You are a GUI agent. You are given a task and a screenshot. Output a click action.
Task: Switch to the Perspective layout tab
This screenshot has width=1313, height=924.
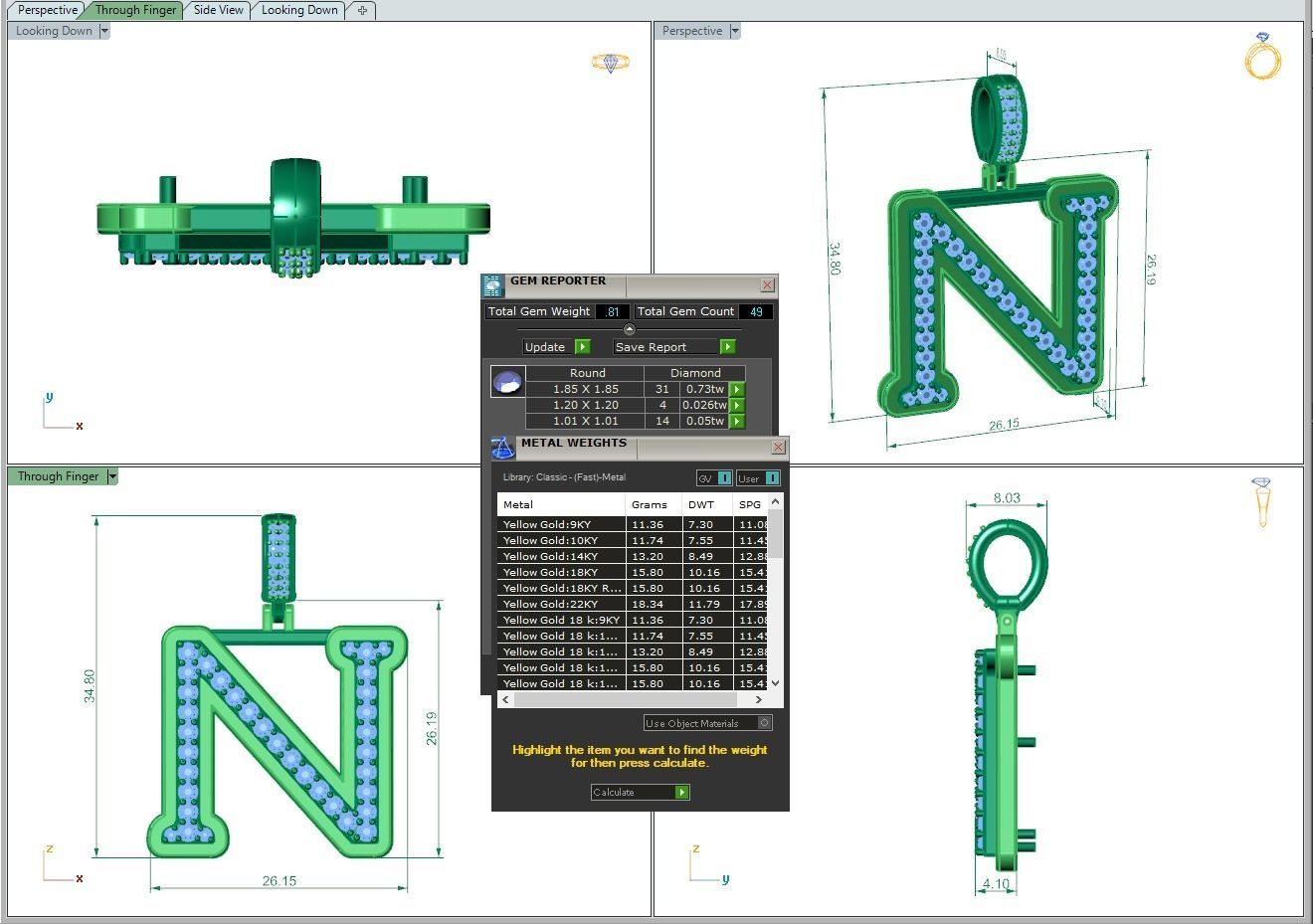(47, 10)
